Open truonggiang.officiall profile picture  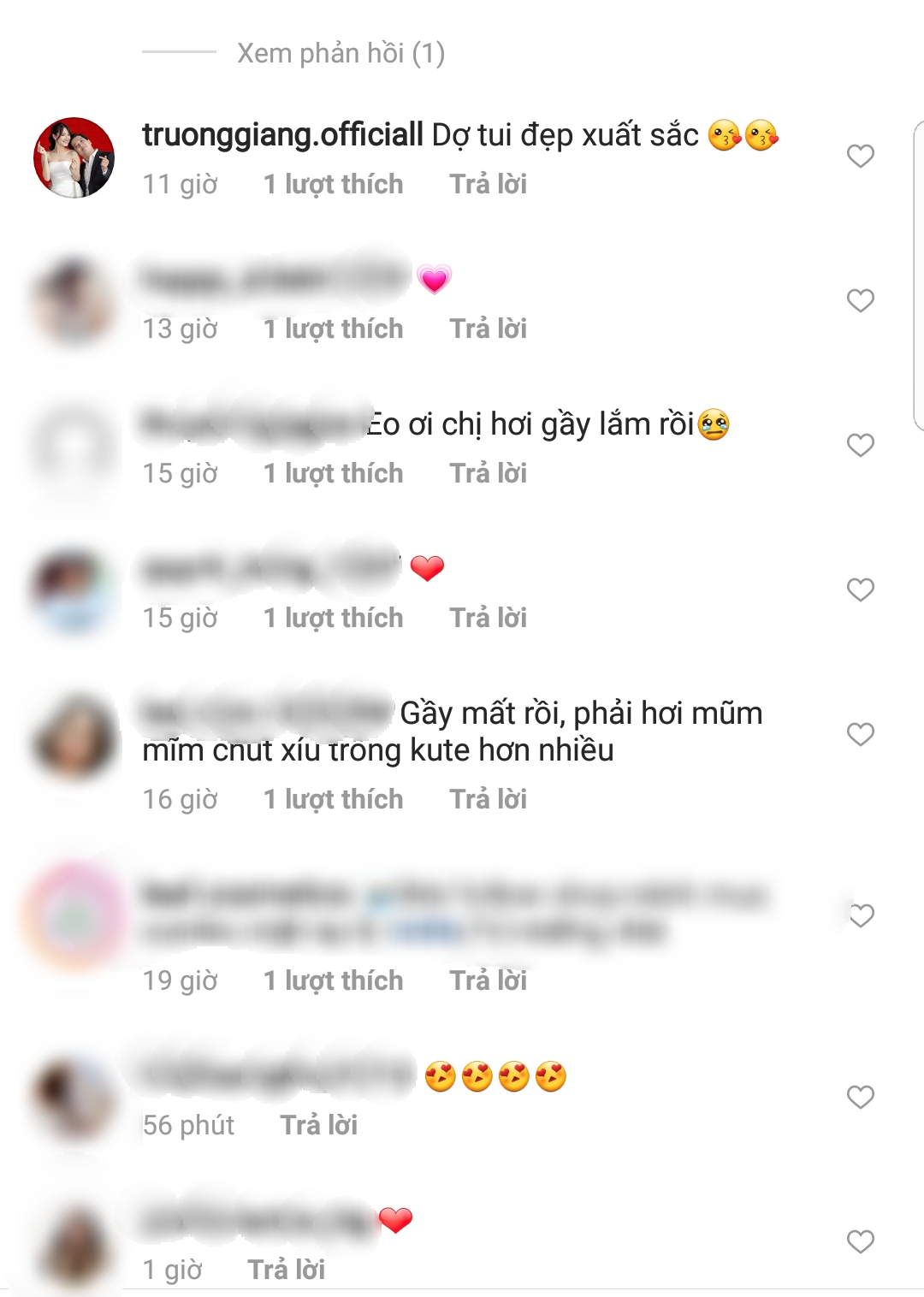[74, 157]
